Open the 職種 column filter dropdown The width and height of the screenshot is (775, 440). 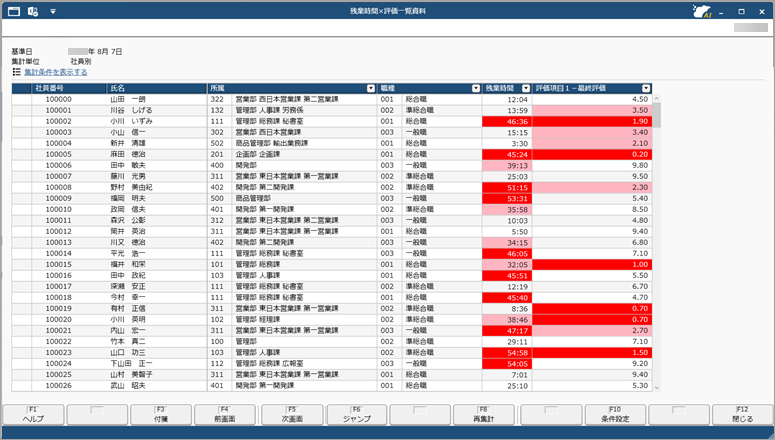(475, 88)
